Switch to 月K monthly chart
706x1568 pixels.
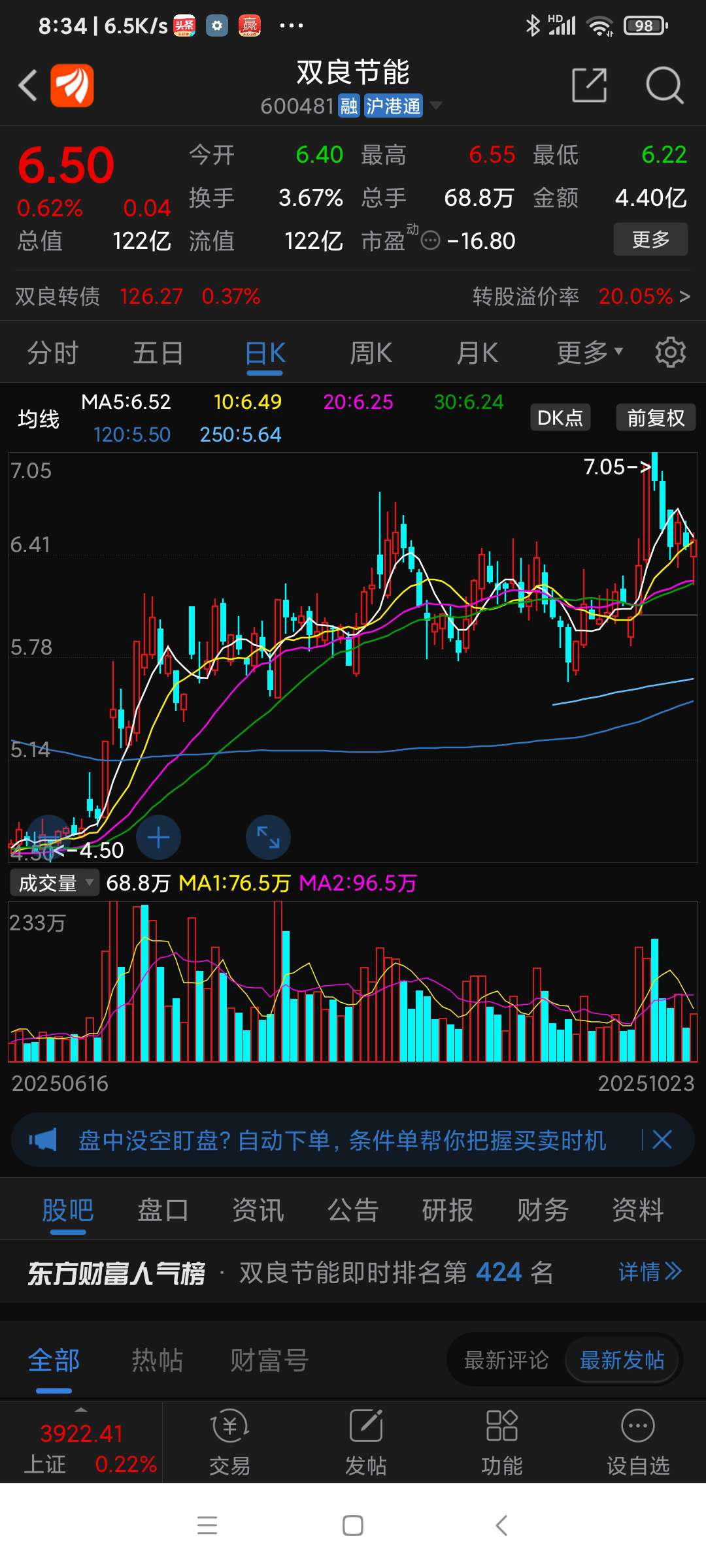click(477, 353)
